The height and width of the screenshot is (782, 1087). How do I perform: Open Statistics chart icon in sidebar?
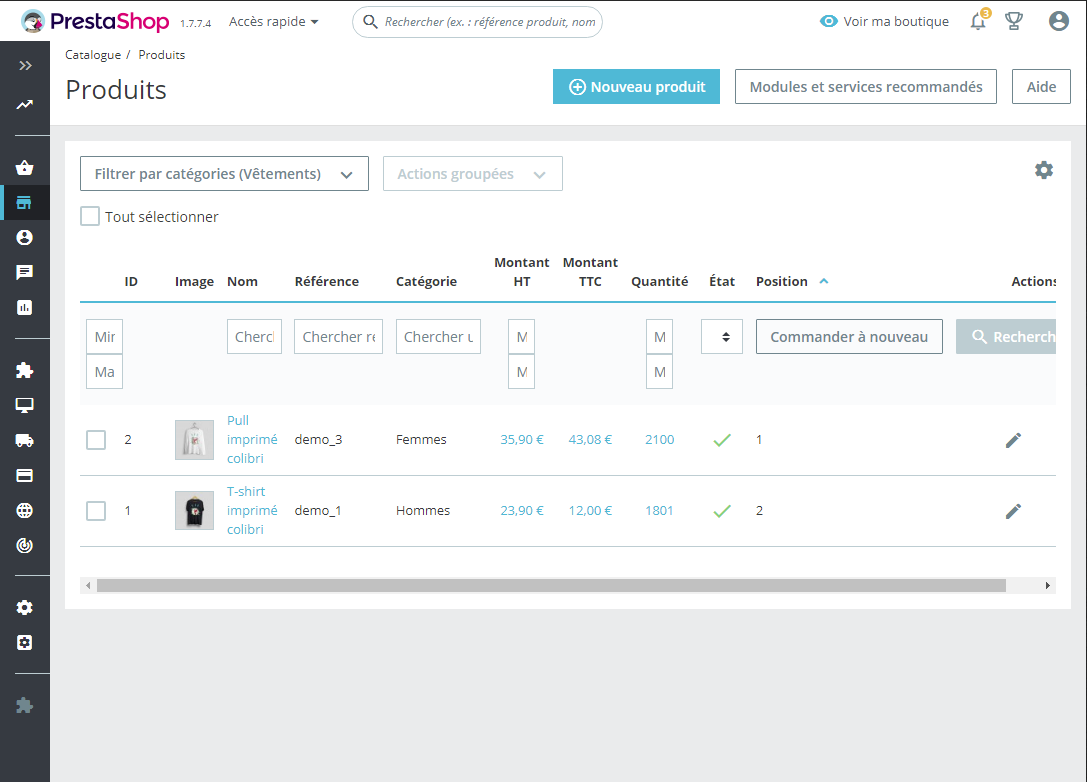(24, 307)
